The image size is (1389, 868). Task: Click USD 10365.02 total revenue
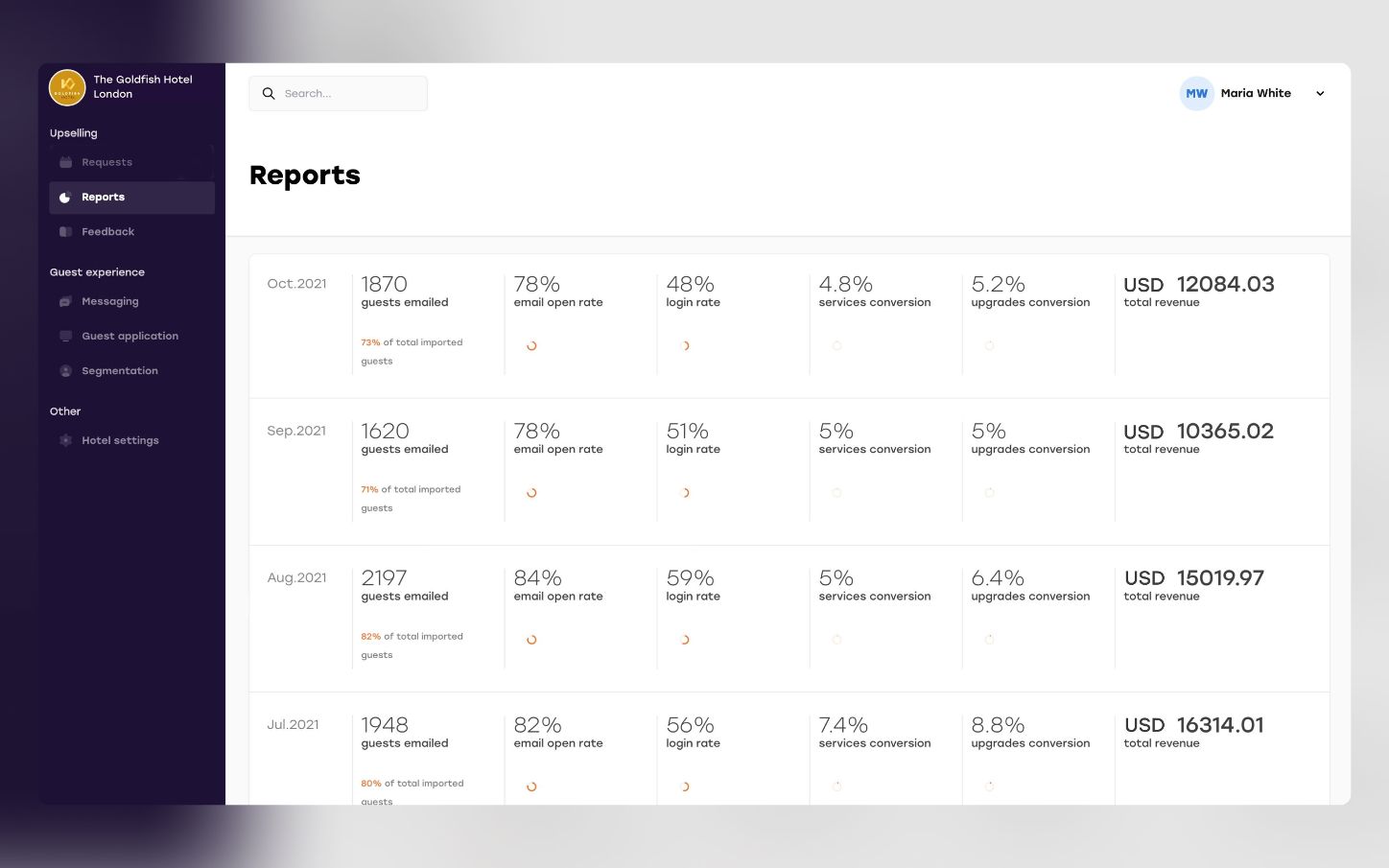tap(1199, 432)
